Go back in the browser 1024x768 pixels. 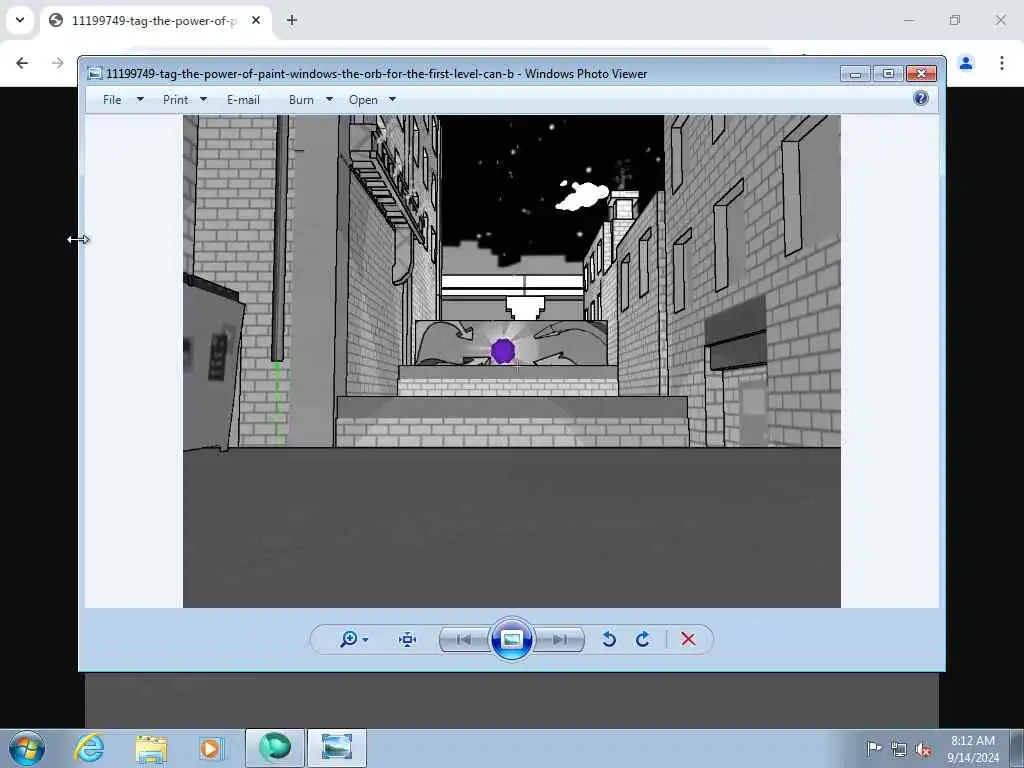(22, 63)
